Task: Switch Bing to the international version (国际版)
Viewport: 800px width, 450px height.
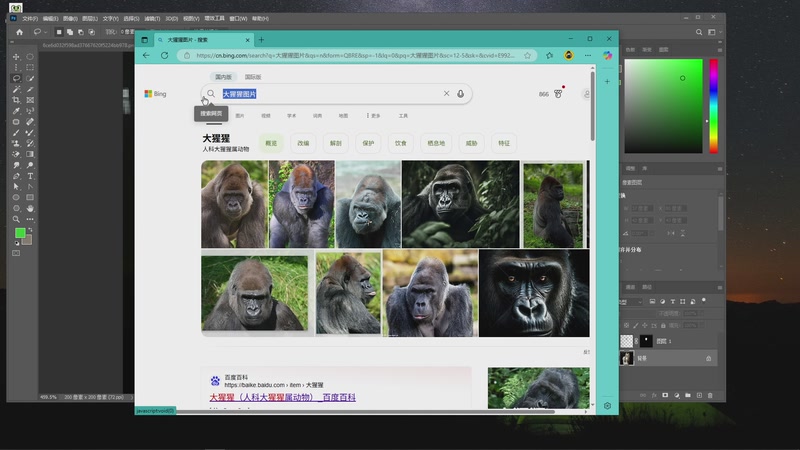Action: click(x=253, y=77)
